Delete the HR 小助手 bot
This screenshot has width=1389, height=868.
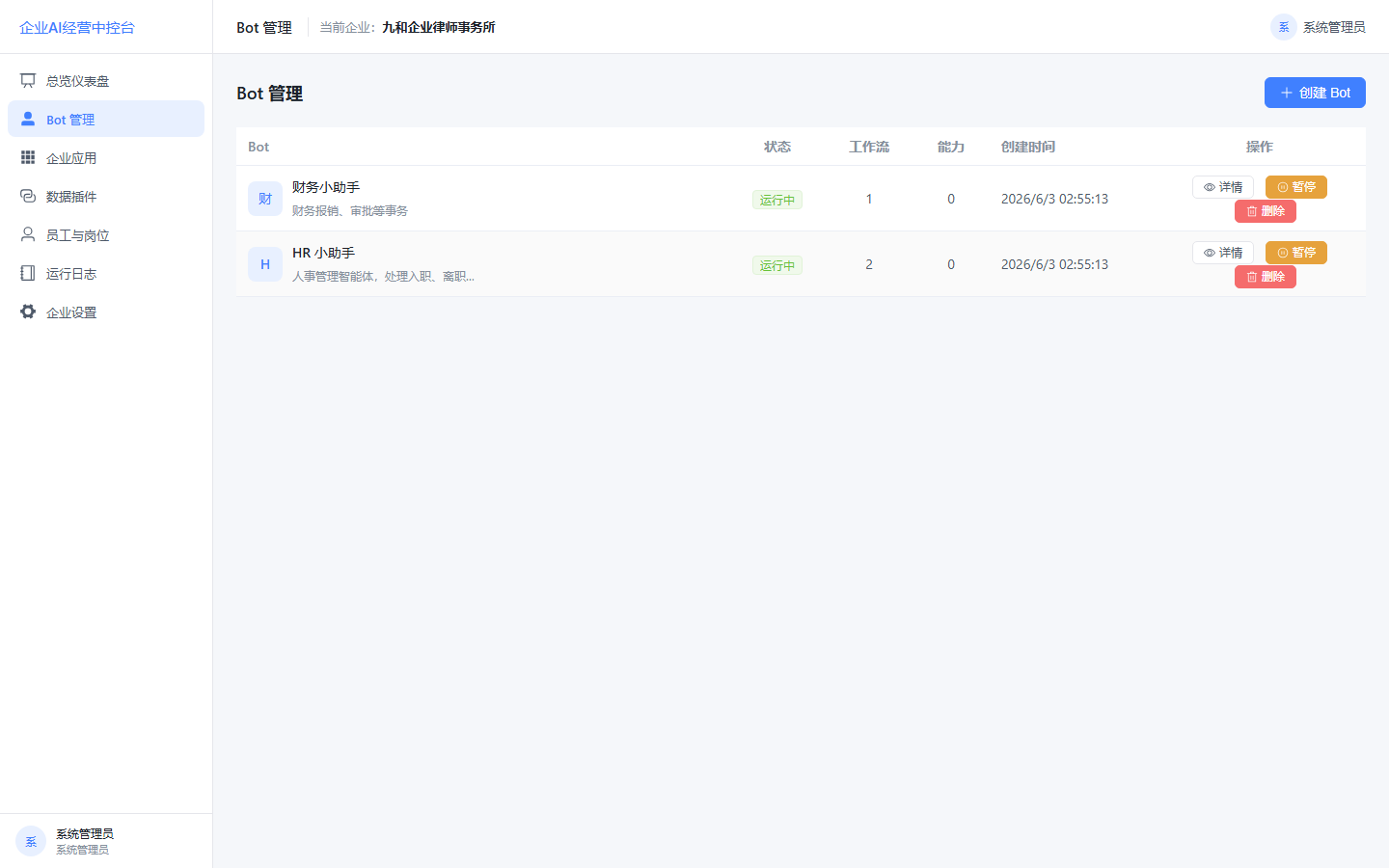click(1266, 277)
